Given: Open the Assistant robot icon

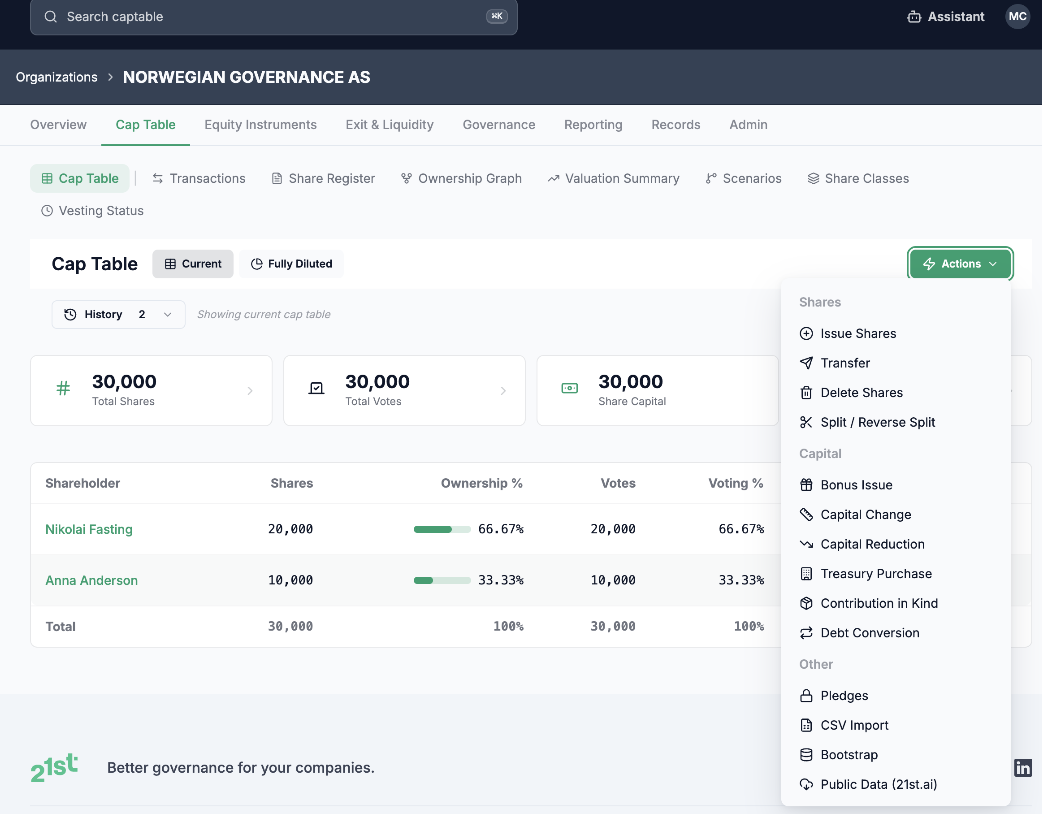Looking at the screenshot, I should pyautogui.click(x=914, y=17).
